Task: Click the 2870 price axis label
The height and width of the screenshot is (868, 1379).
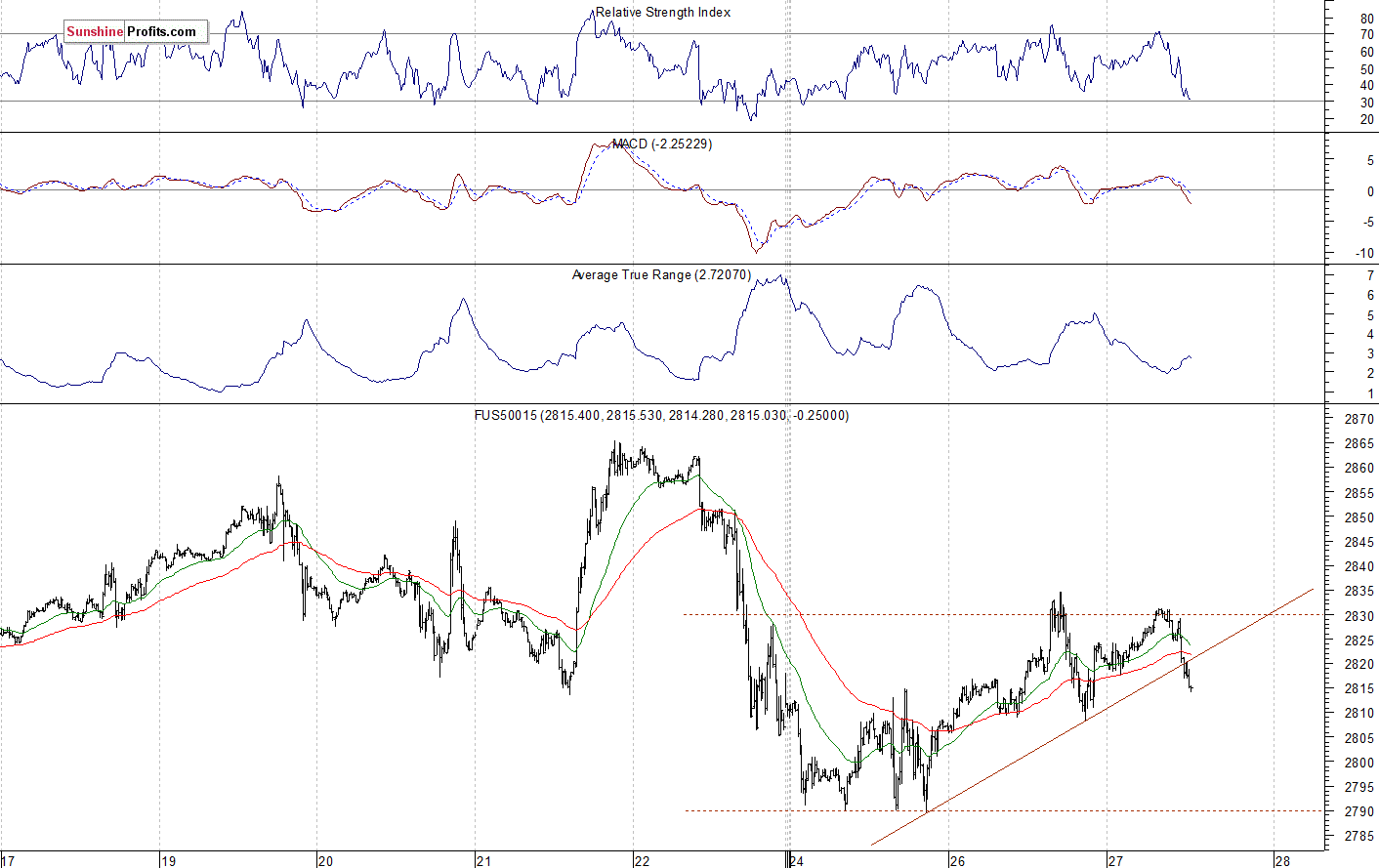Action: (x=1358, y=420)
